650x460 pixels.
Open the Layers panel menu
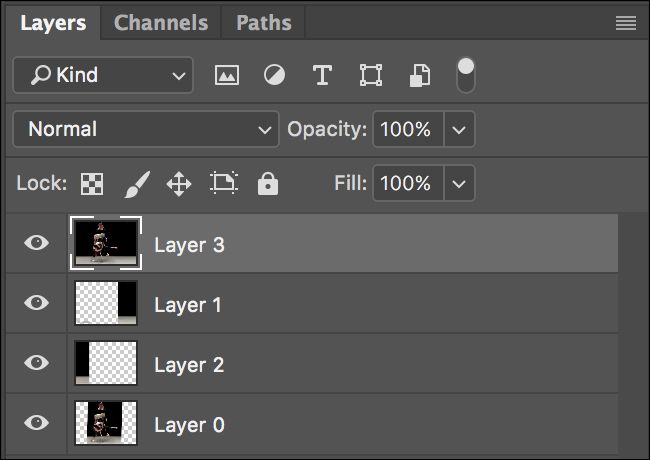626,23
